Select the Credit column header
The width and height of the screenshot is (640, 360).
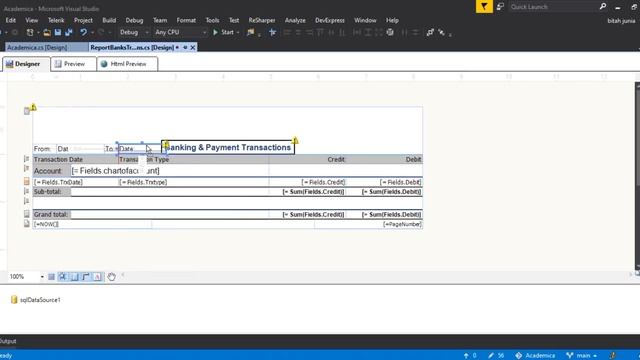[308, 159]
